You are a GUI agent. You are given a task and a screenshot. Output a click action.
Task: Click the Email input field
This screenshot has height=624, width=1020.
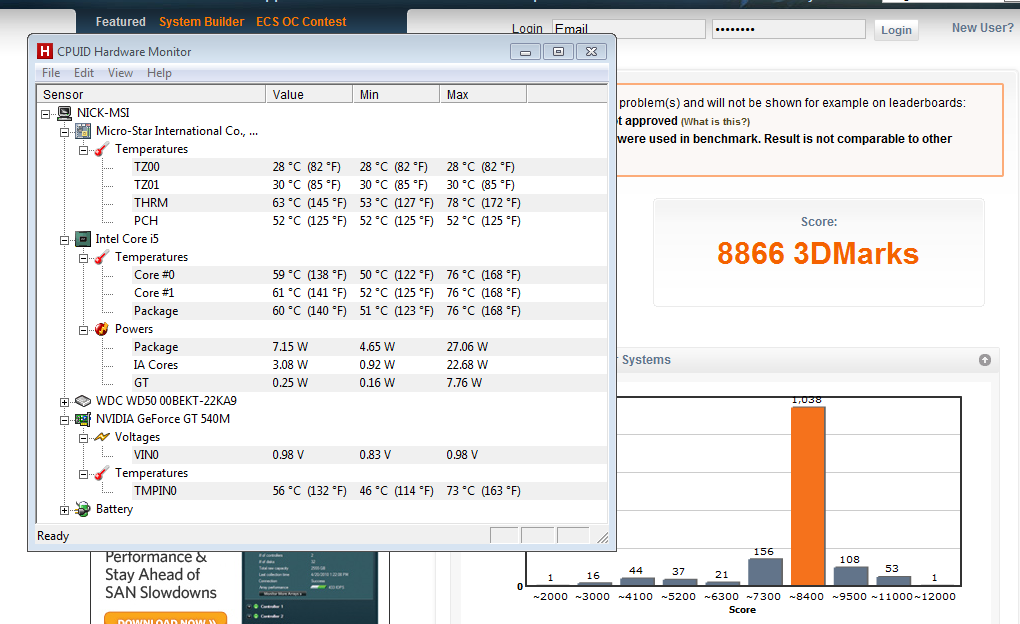pyautogui.click(x=628, y=29)
